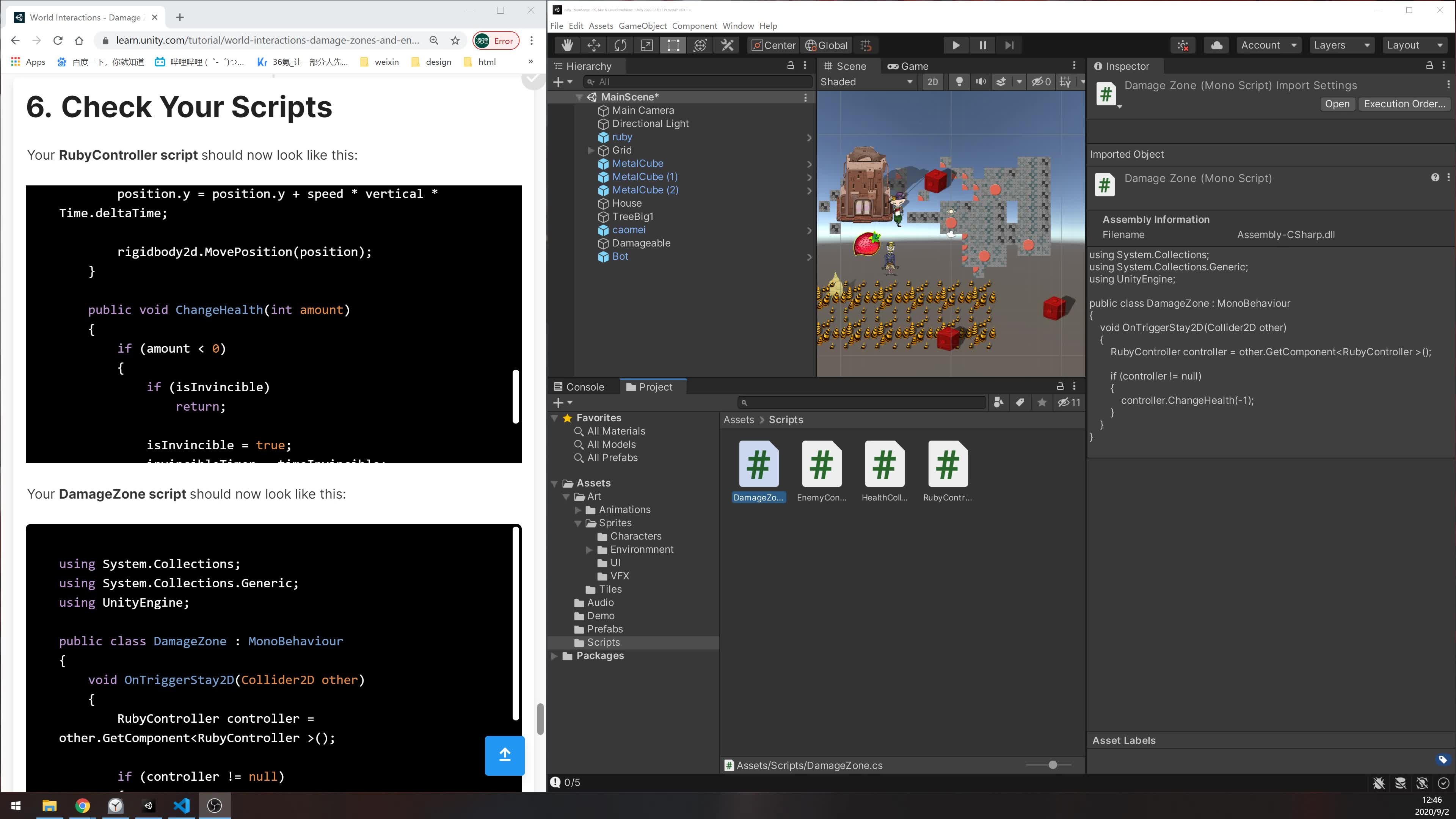
Task: Search by label icon in Project
Action: (1020, 402)
